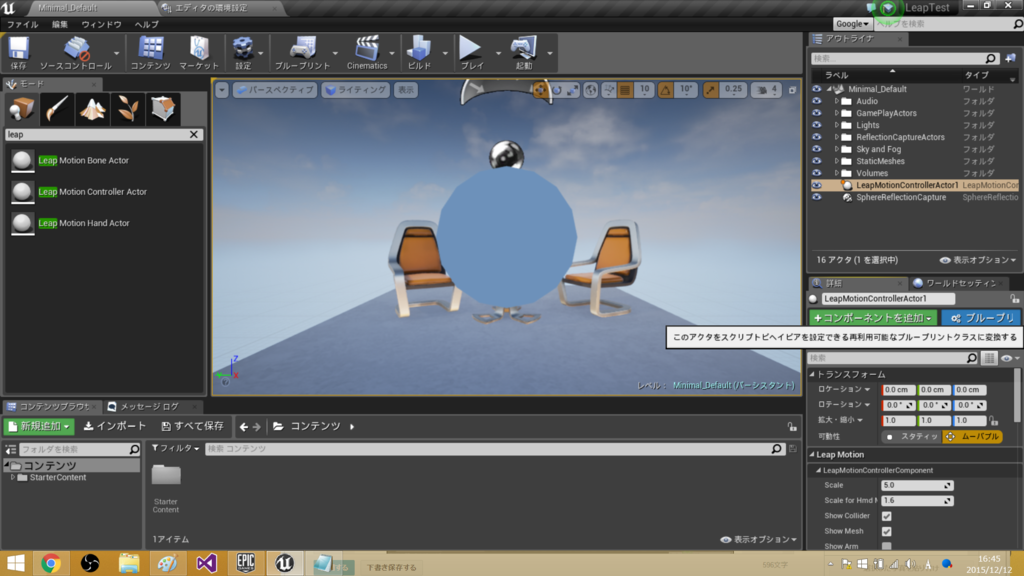The height and width of the screenshot is (576, 1024).
Task: Open the Help (ヘルプ) menu
Action: 146,24
